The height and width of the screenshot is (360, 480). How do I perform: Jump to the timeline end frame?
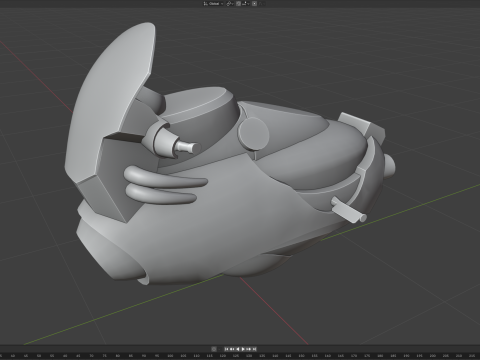pyautogui.click(x=254, y=349)
